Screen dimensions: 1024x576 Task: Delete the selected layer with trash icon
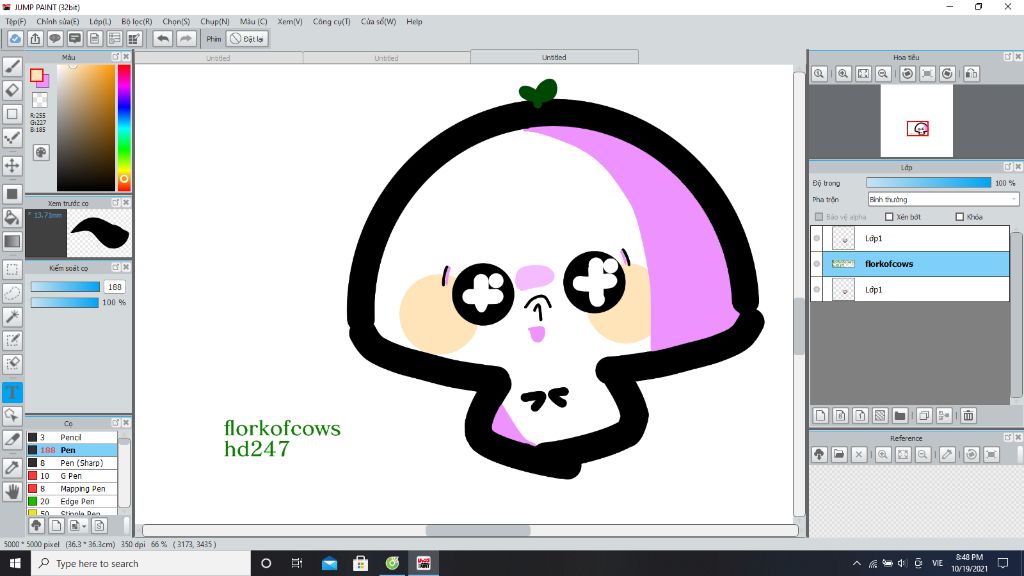968,415
